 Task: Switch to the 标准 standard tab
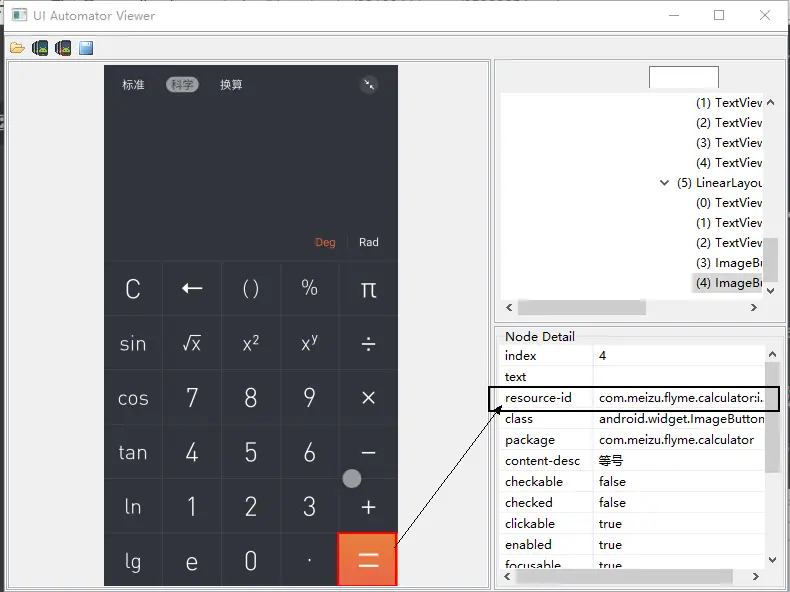(x=133, y=85)
